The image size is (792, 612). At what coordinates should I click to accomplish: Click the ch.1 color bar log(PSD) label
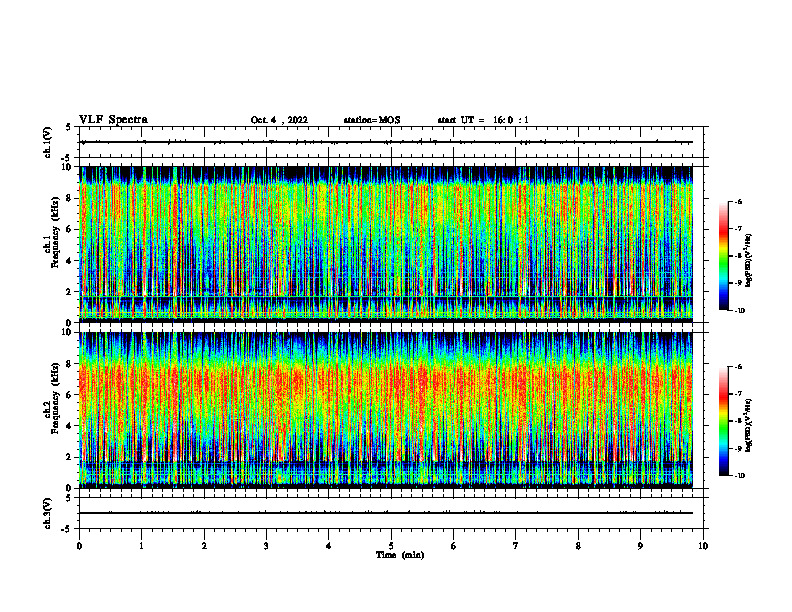(749, 261)
